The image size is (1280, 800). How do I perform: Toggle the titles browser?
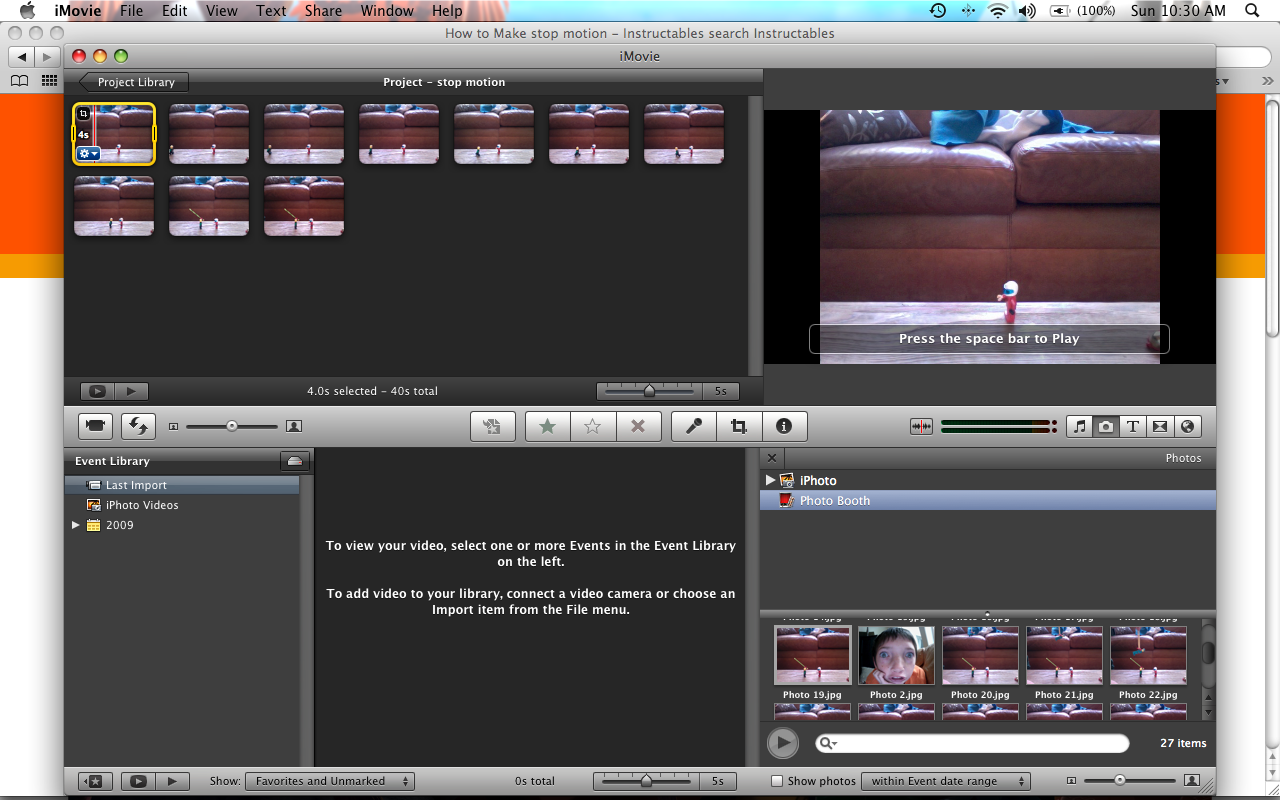click(1133, 426)
